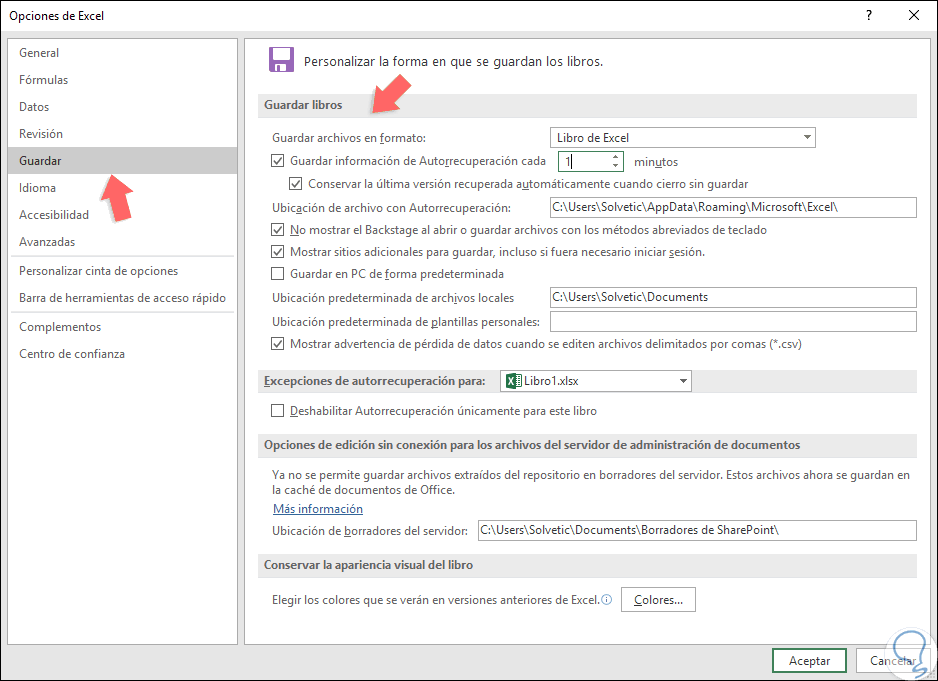The height and width of the screenshot is (681, 938).
Task: Disable Mostrar sitios adicionales para guardar
Action: 278,252
